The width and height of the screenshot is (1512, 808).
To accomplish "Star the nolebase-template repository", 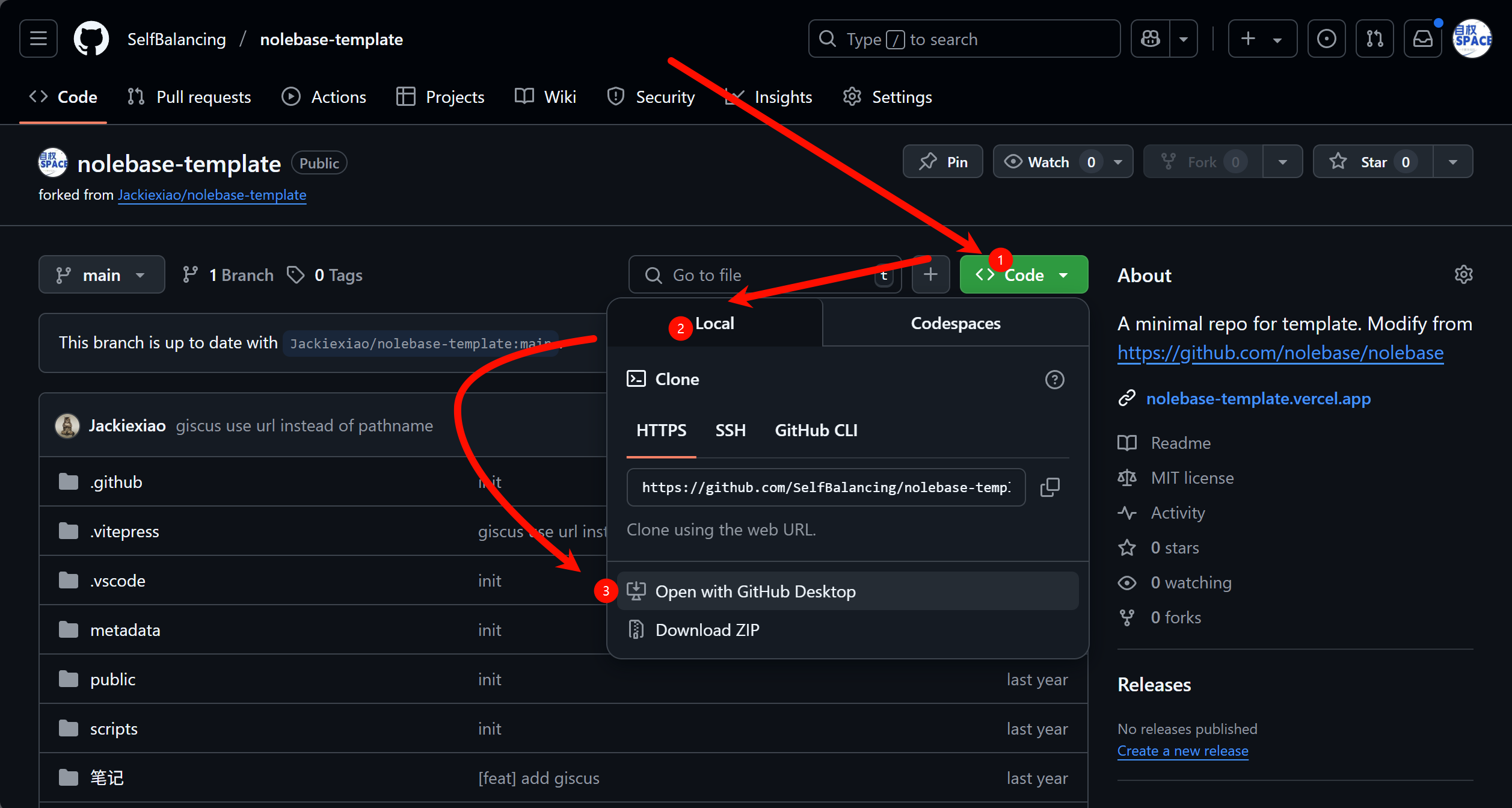I will pyautogui.click(x=1373, y=162).
